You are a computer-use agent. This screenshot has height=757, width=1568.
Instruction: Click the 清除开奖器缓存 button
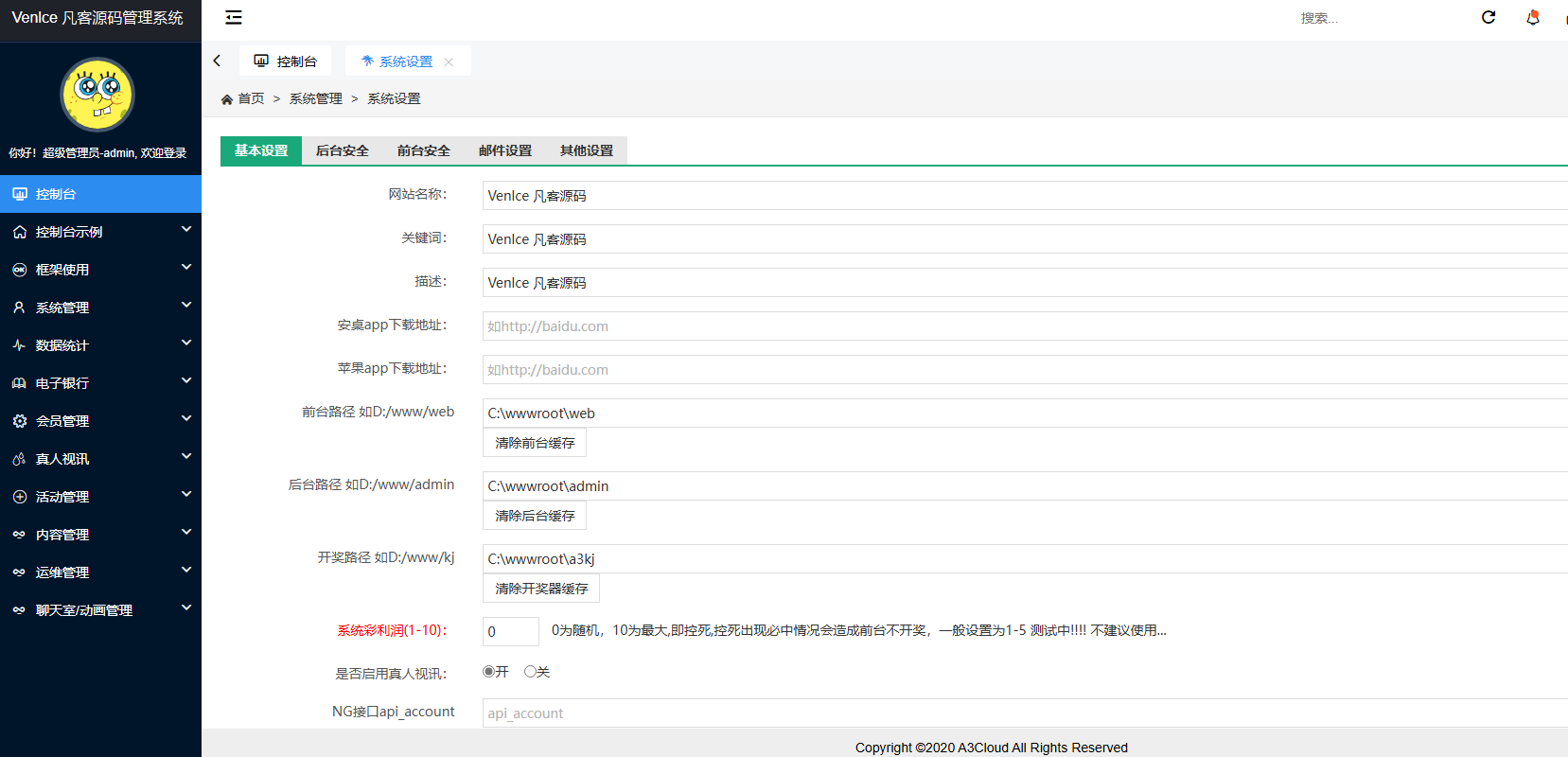click(541, 589)
